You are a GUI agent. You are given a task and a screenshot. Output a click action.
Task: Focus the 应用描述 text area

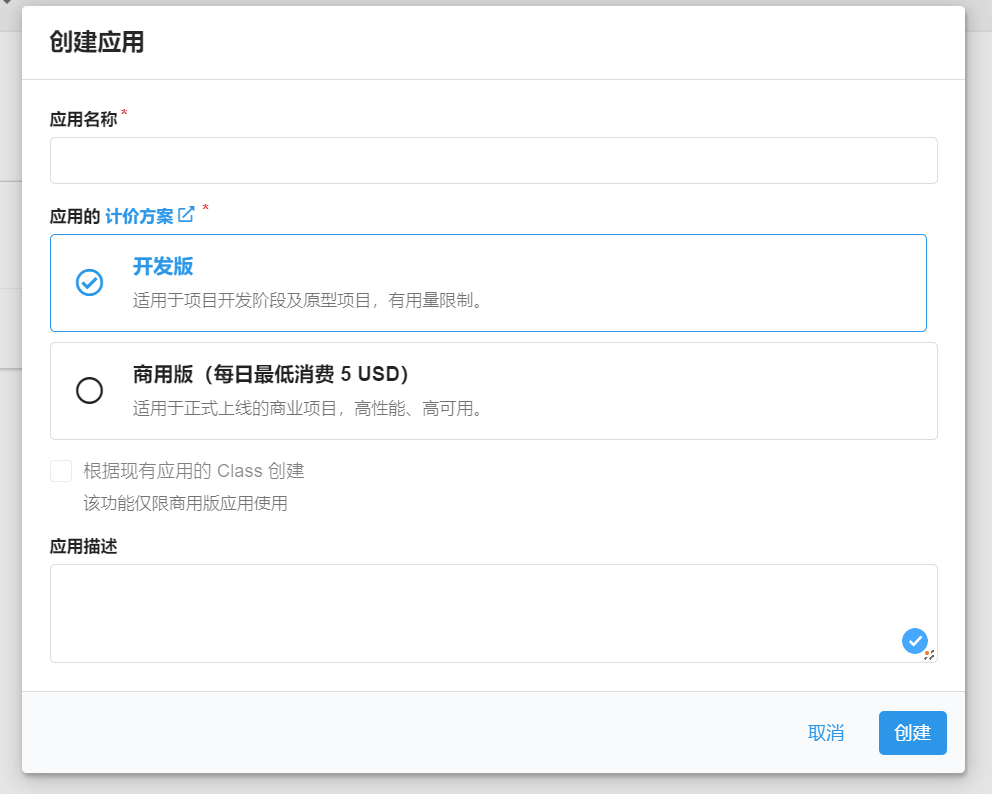point(493,614)
